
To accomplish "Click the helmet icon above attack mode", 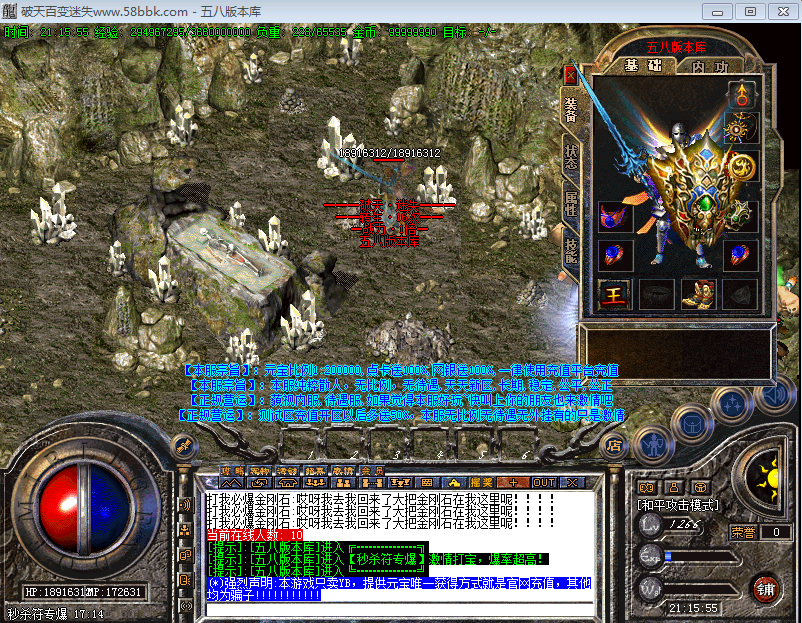I will point(700,487).
